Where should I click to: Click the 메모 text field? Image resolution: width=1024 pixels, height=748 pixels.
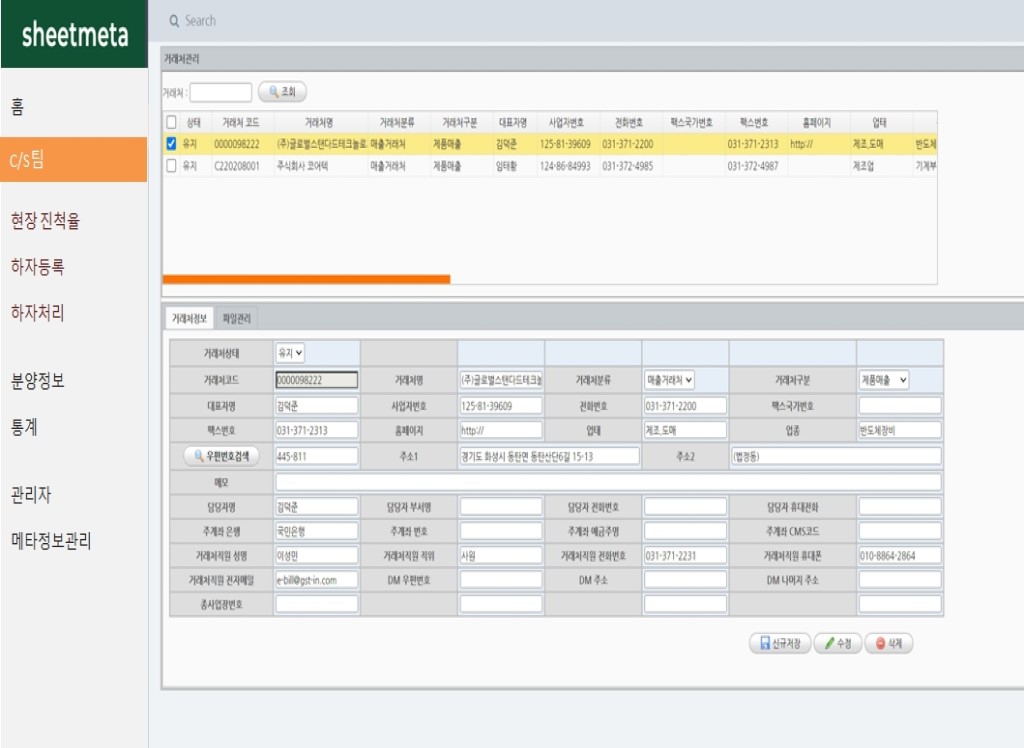coord(608,482)
